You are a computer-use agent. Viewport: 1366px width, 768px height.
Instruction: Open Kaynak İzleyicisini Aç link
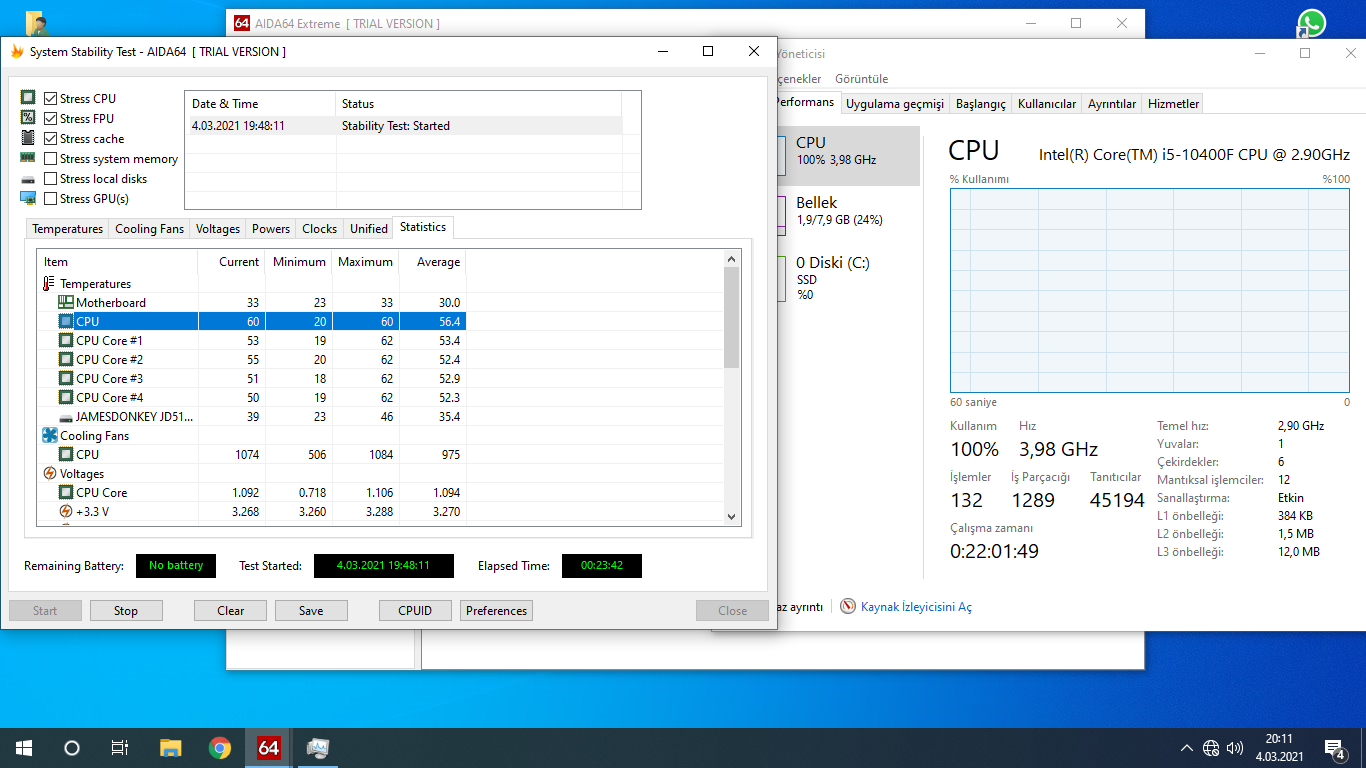(x=916, y=607)
